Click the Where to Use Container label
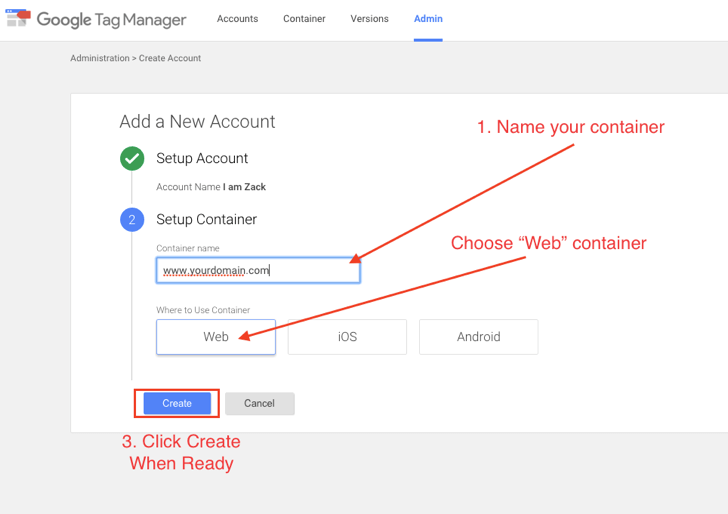This screenshot has width=728, height=514. point(203,310)
